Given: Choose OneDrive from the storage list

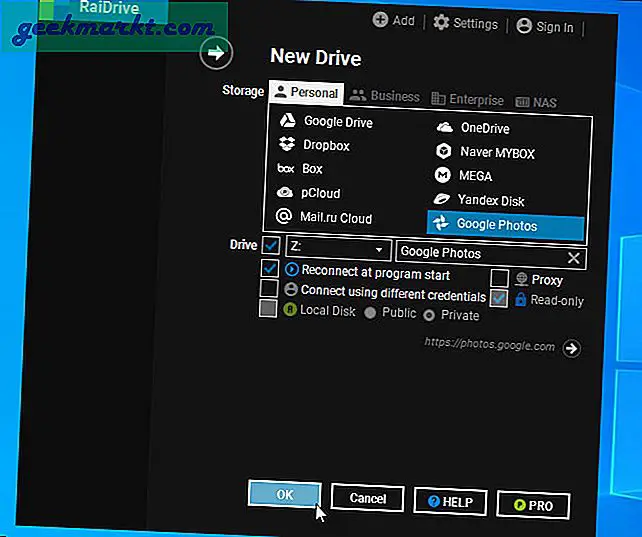Looking at the screenshot, I should coord(485,128).
